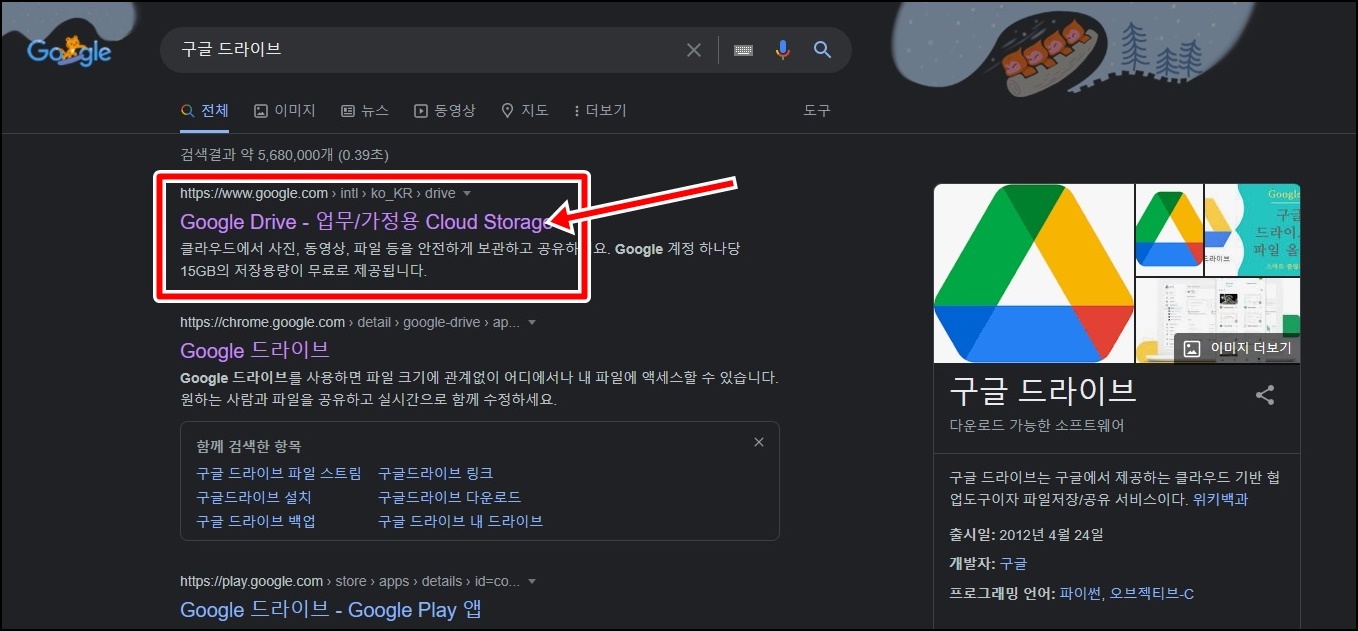Switch to the 지도 tab

(525, 111)
